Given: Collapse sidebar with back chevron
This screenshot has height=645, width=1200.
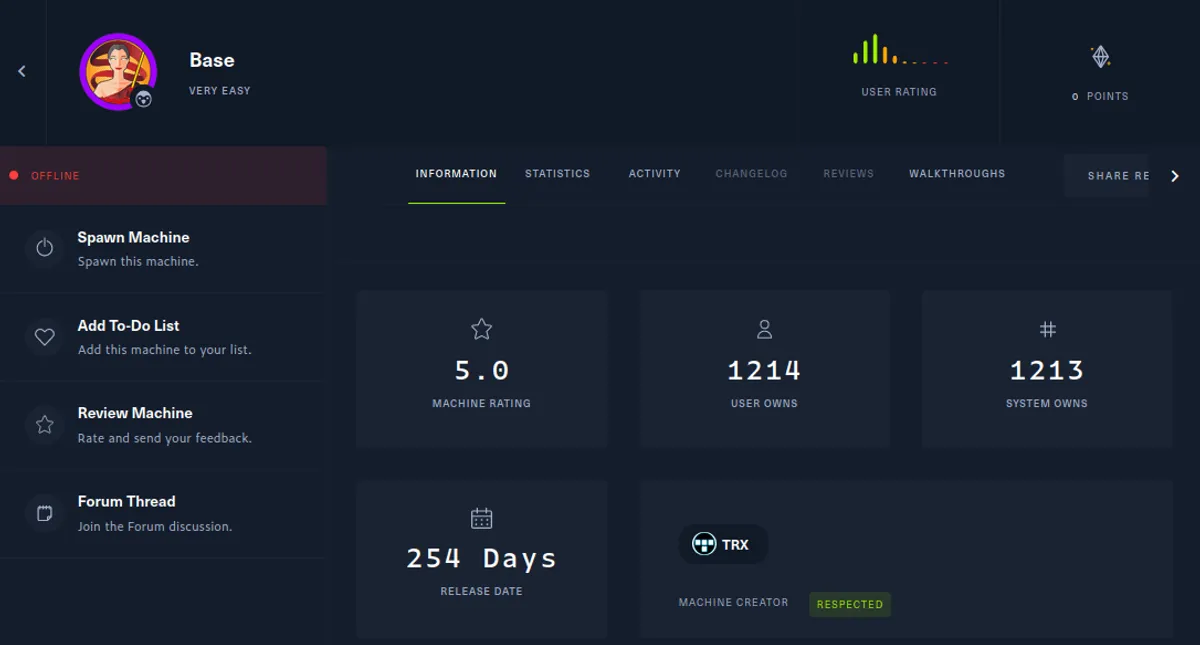Looking at the screenshot, I should (21, 70).
